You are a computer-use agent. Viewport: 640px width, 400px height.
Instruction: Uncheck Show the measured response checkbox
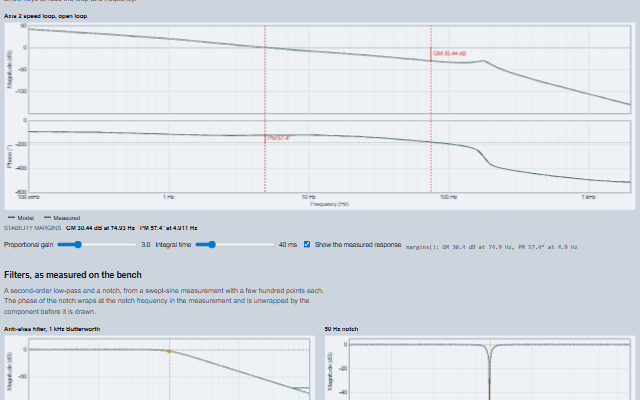[x=307, y=244]
